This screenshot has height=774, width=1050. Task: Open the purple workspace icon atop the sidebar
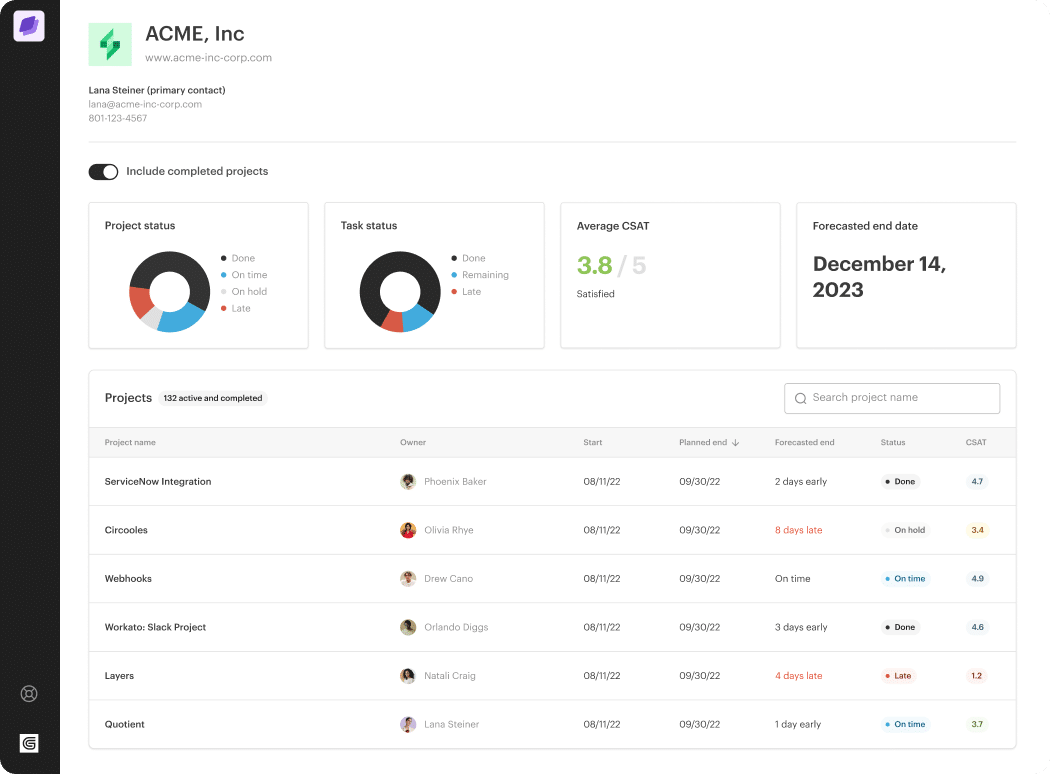pyautogui.click(x=29, y=26)
